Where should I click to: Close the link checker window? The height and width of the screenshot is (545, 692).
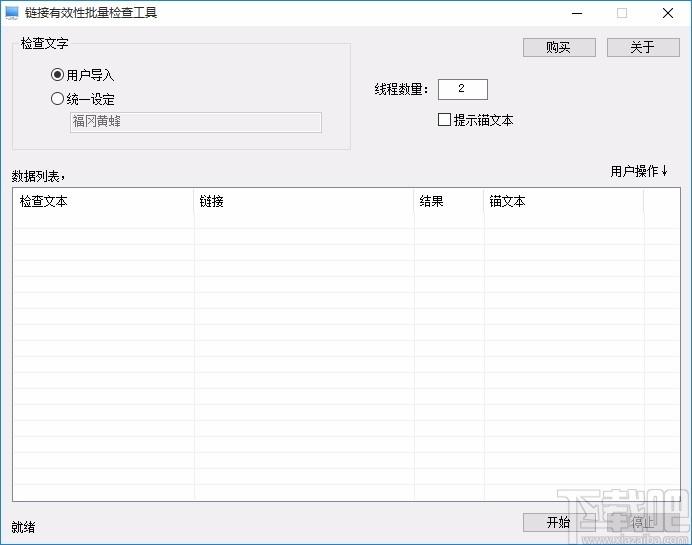[668, 13]
